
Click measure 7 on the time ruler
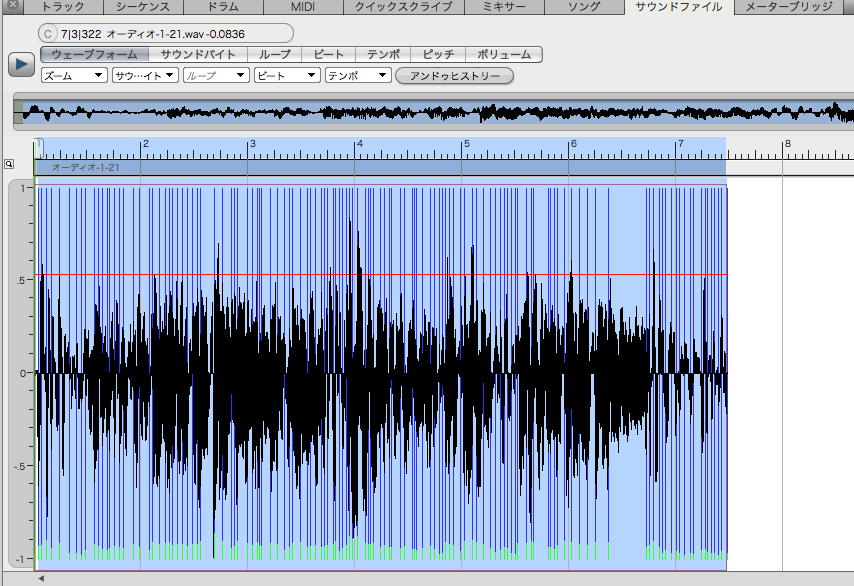coord(680,144)
